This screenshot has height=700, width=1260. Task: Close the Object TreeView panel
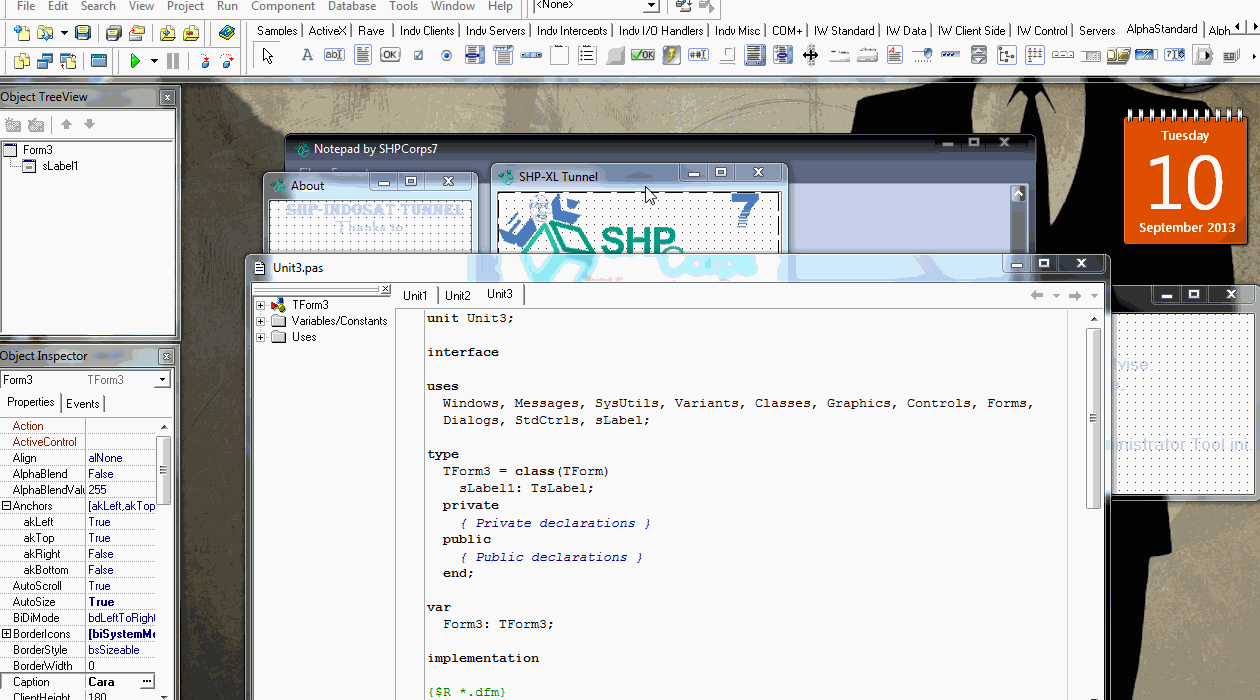pyautogui.click(x=167, y=97)
